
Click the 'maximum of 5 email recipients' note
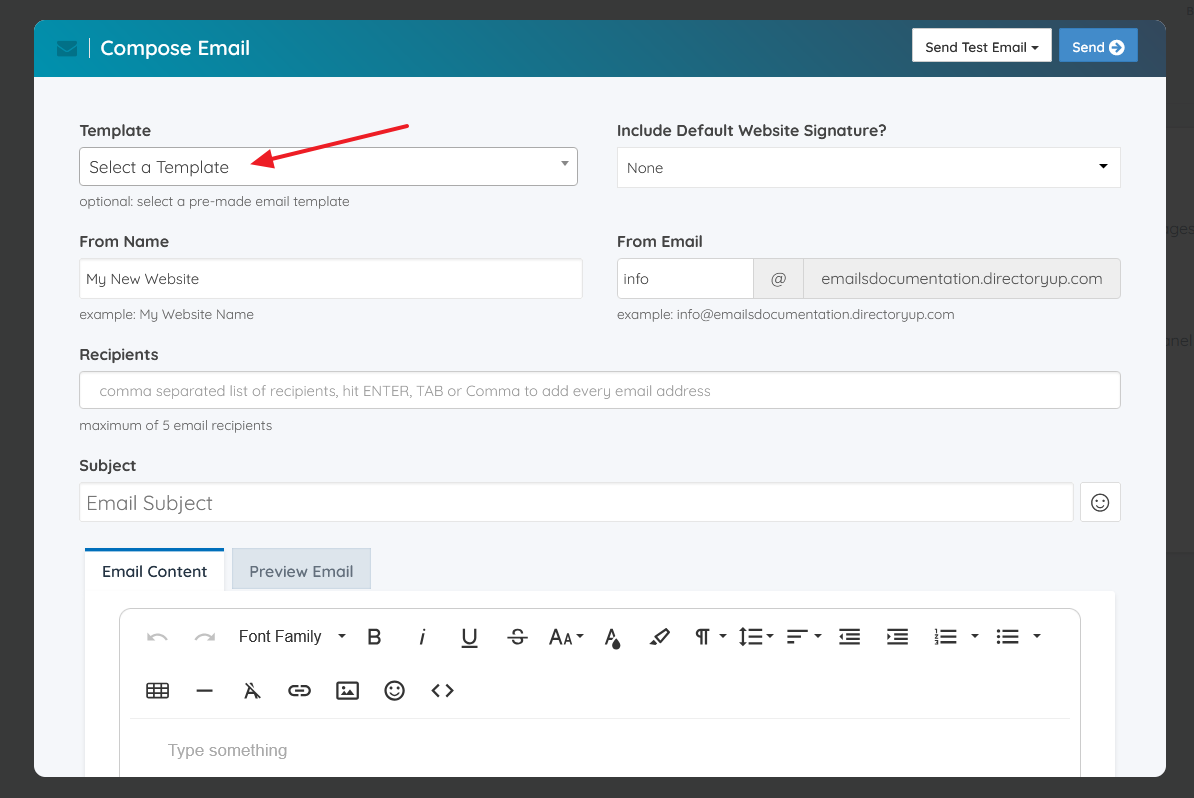tap(175, 426)
